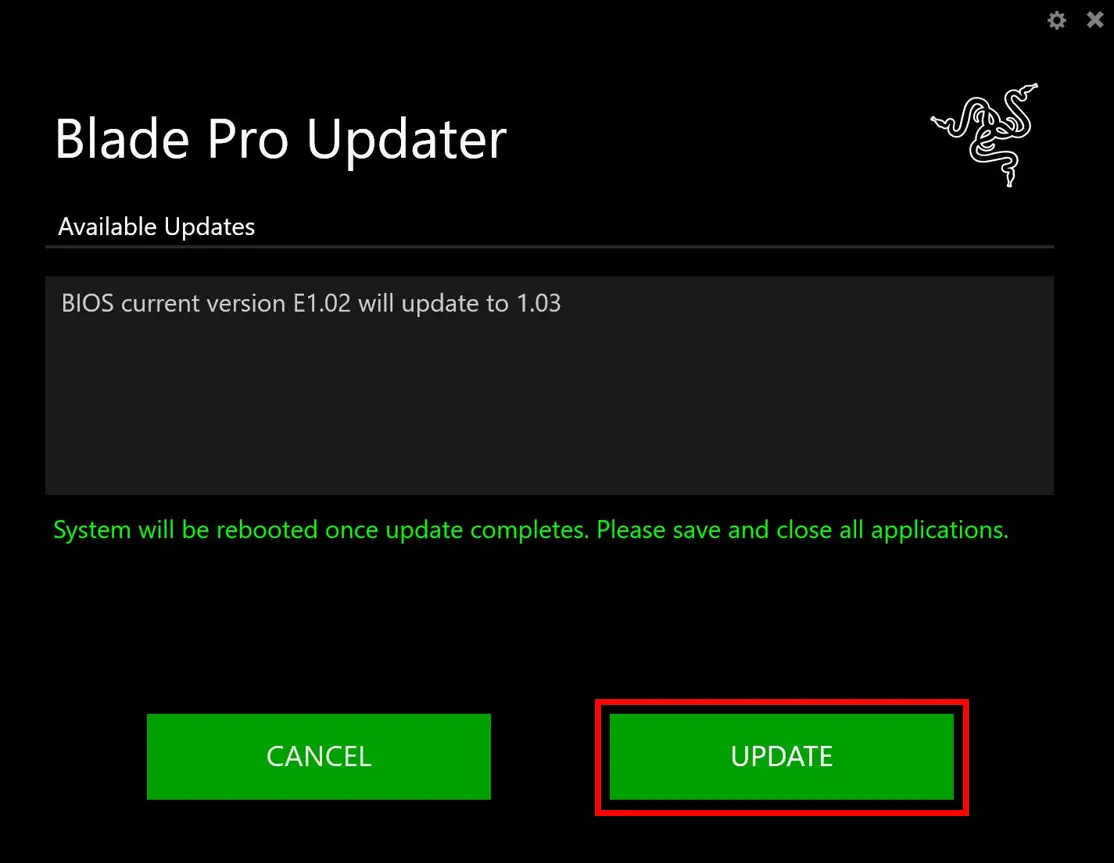Click the Available Updates heading

(x=156, y=227)
